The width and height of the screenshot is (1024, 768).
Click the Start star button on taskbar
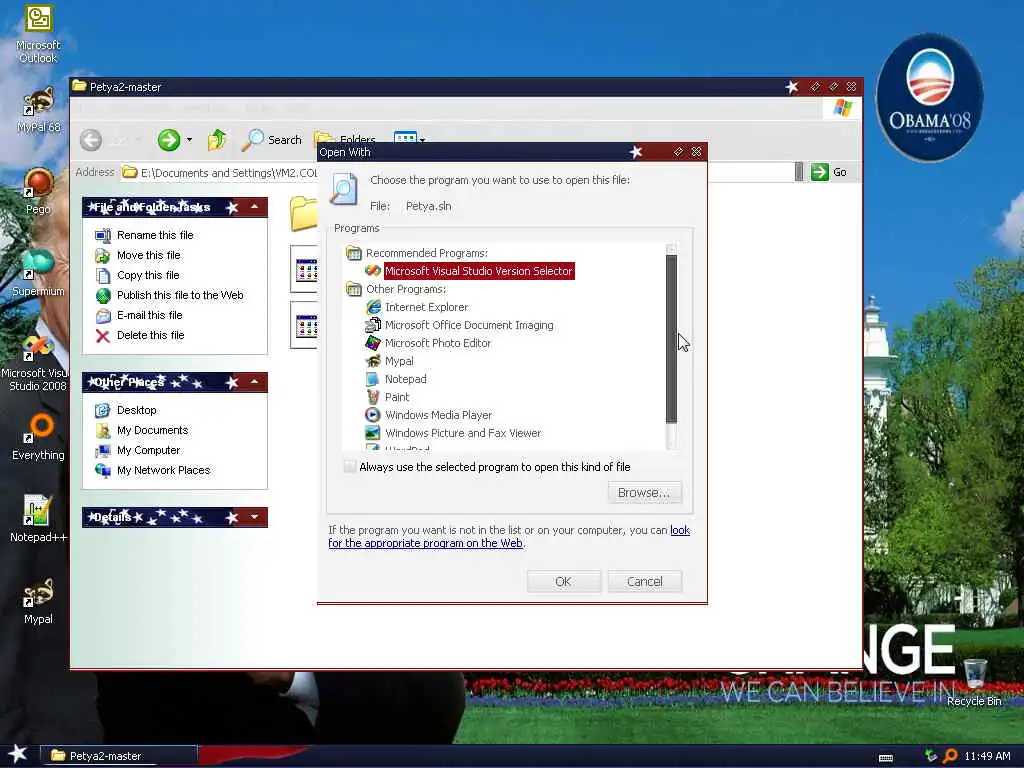click(x=17, y=754)
